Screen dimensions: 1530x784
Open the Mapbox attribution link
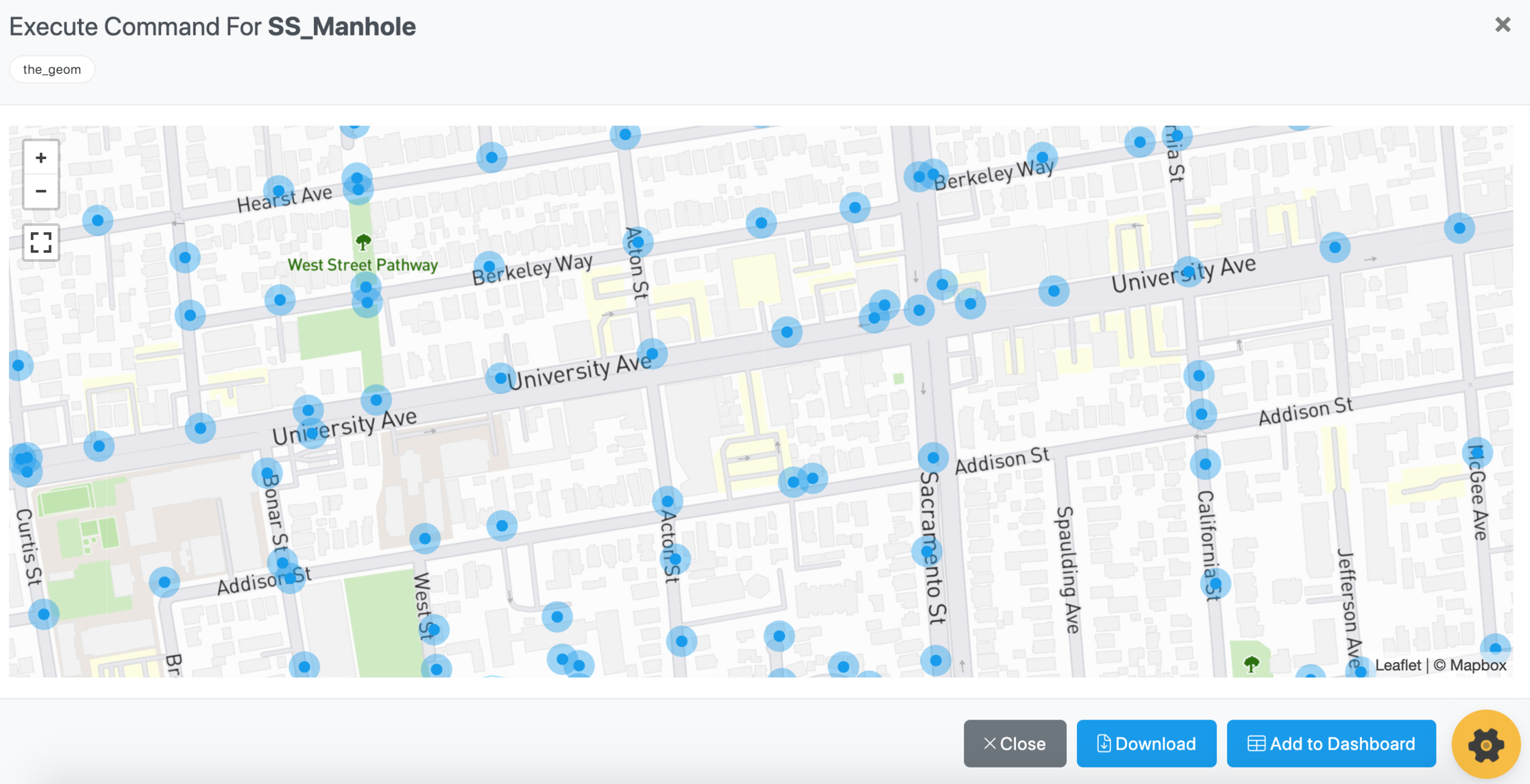point(1478,665)
